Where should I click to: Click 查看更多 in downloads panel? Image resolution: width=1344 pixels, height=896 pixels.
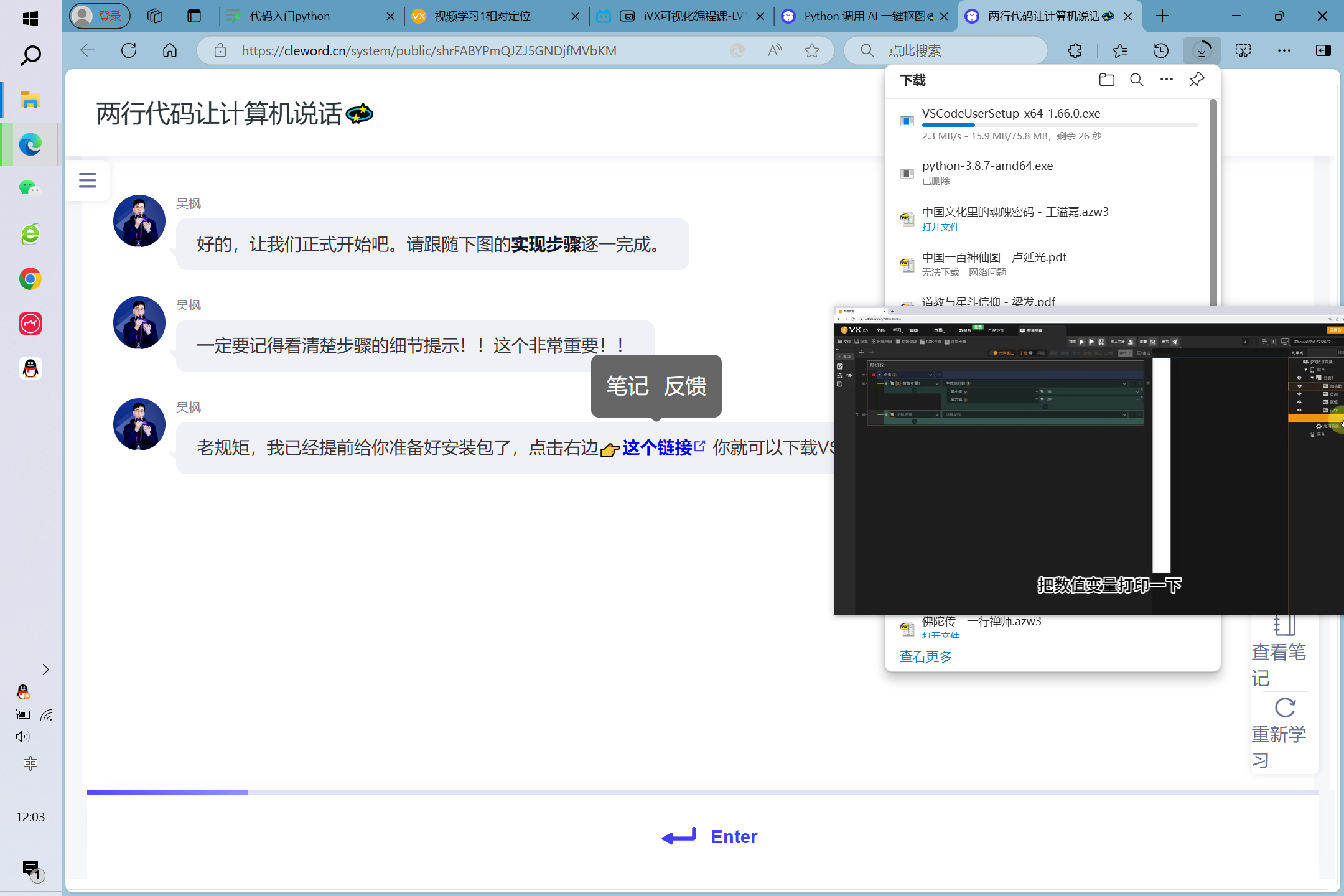[x=926, y=656]
